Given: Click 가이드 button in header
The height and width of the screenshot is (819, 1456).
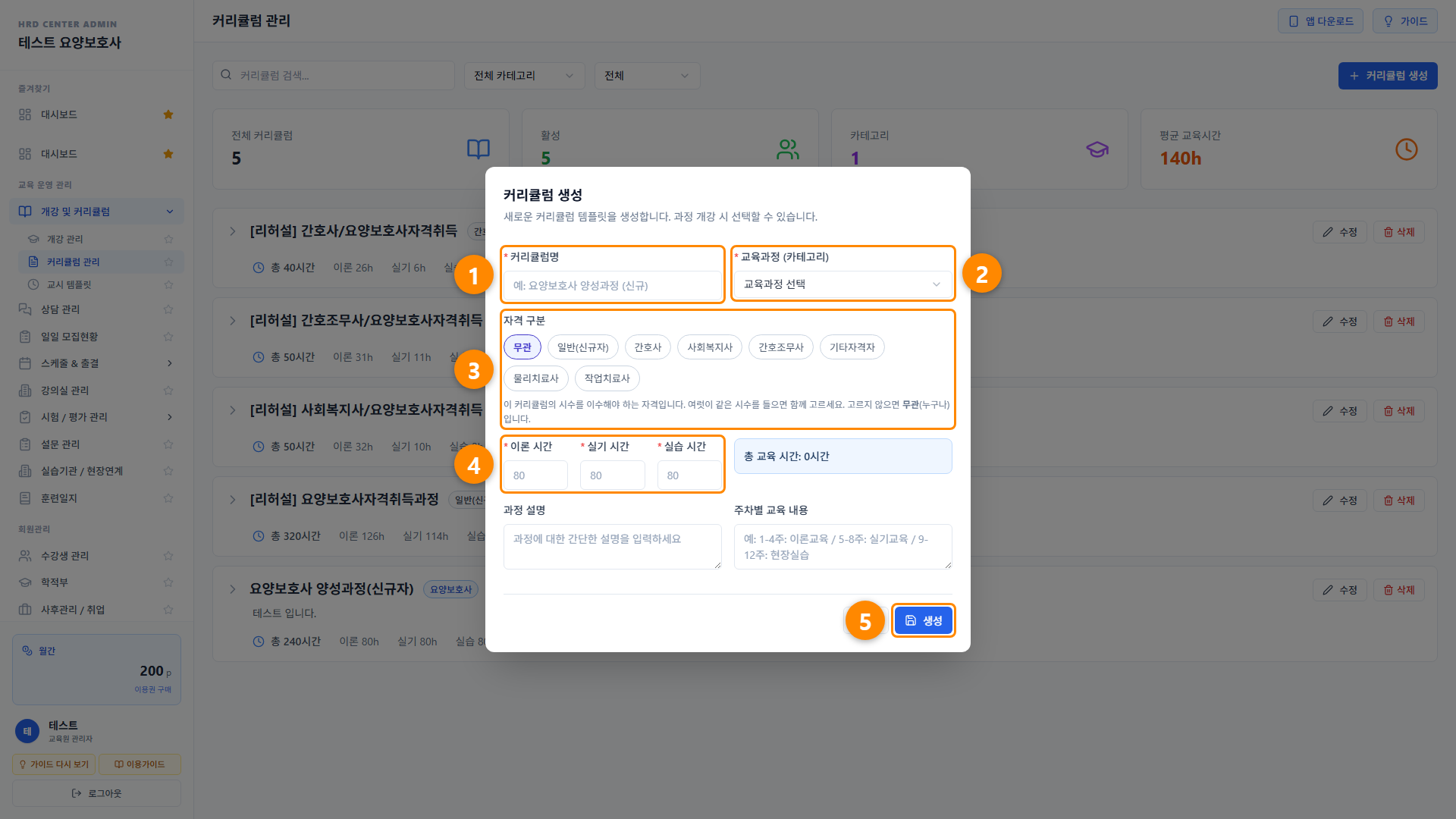Looking at the screenshot, I should (x=1405, y=21).
